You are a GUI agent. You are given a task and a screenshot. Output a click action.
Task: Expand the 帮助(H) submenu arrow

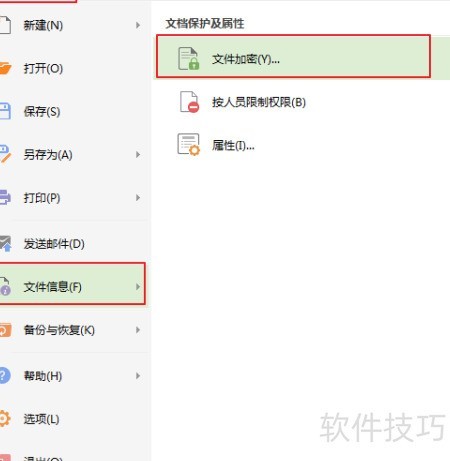[138, 376]
